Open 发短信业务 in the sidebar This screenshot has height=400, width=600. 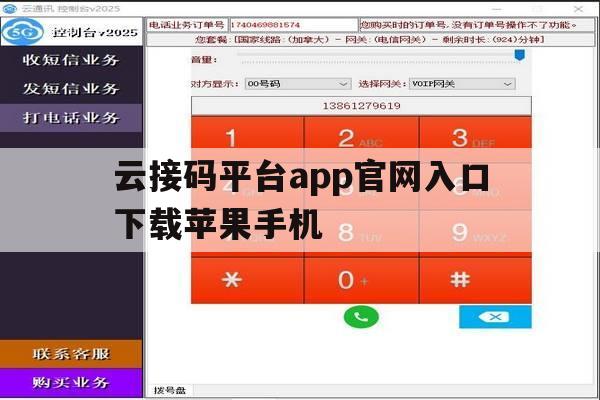pos(71,89)
